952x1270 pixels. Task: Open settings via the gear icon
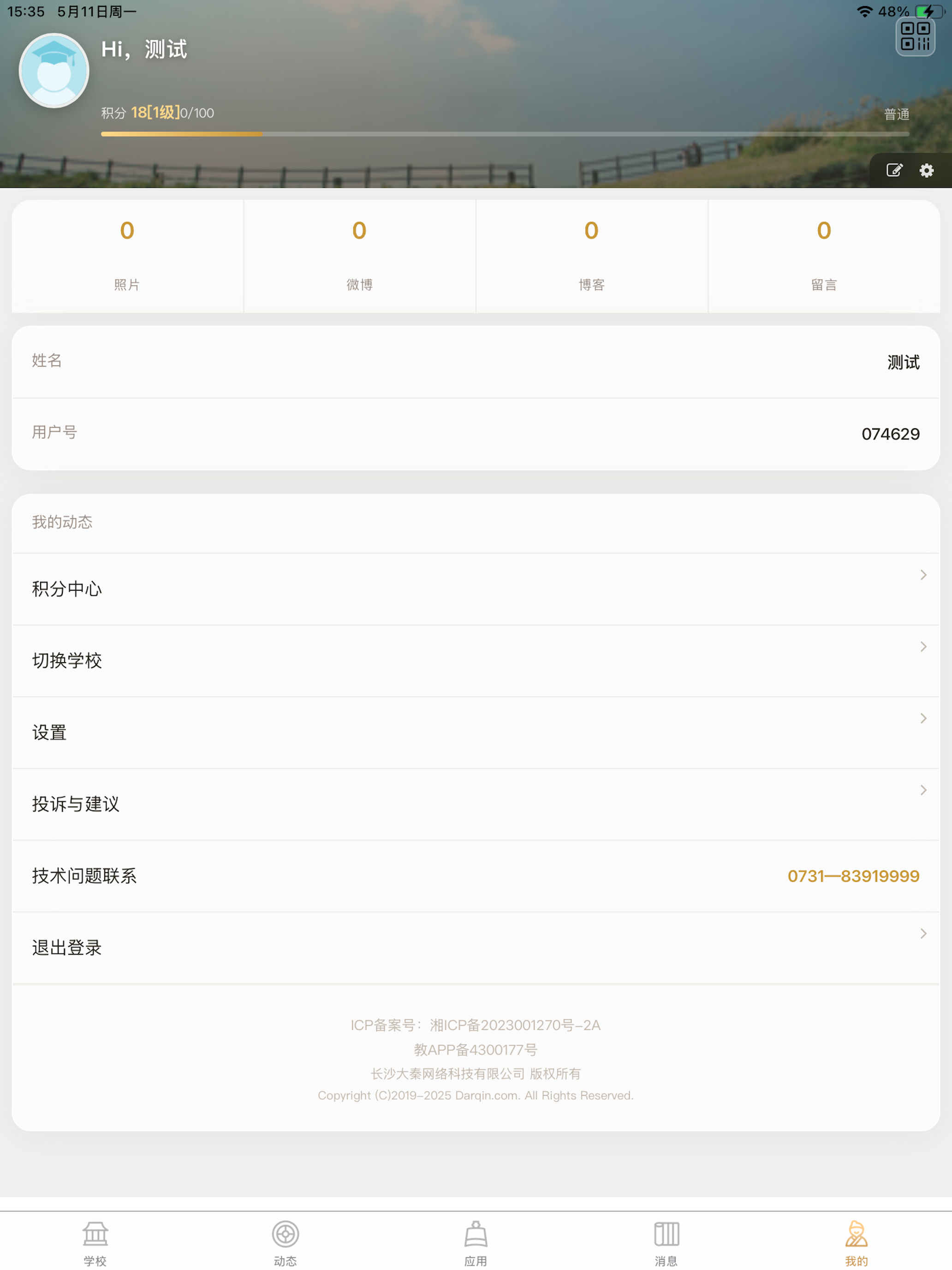click(926, 170)
